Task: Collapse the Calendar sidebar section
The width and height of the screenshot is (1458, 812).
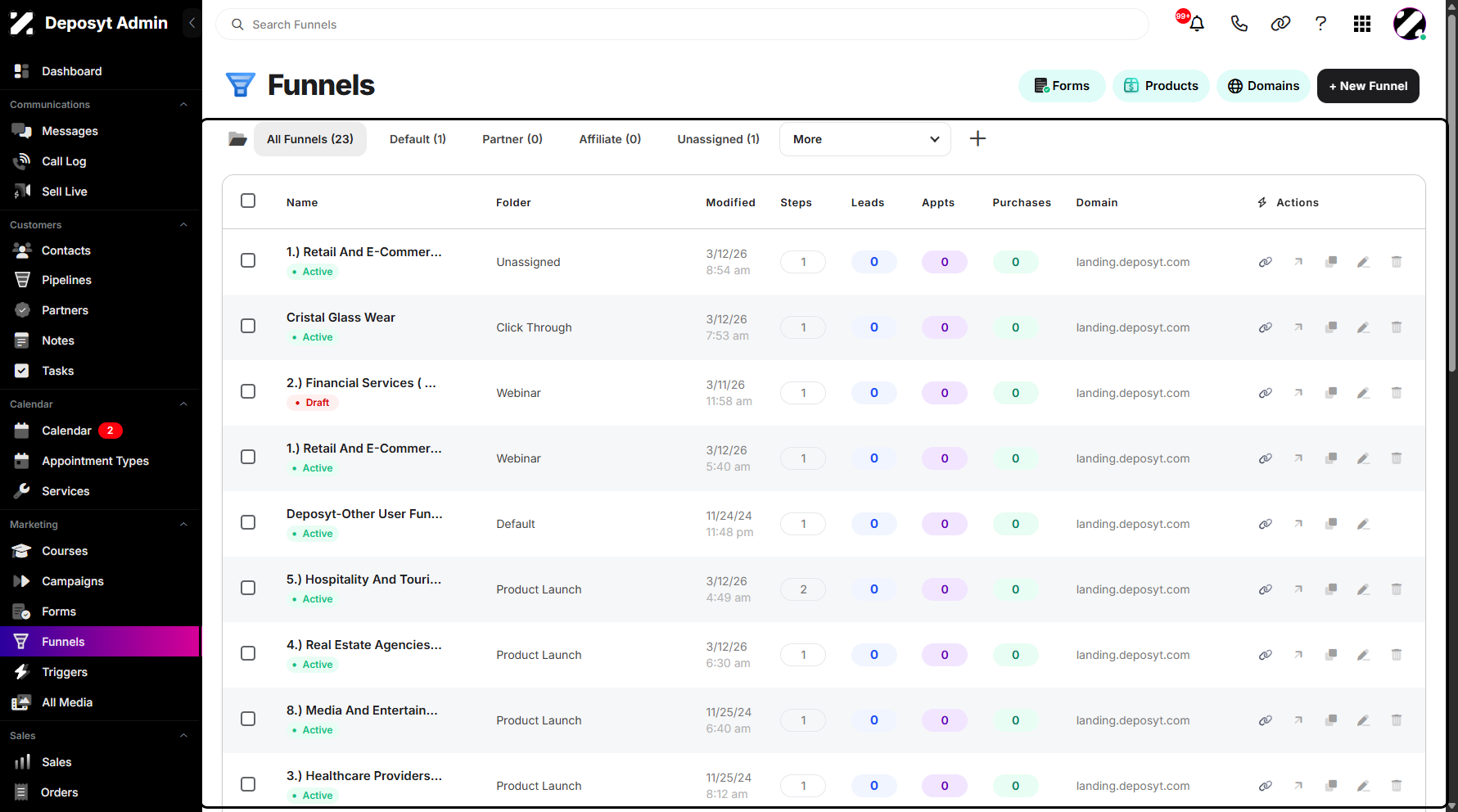Action: (183, 404)
